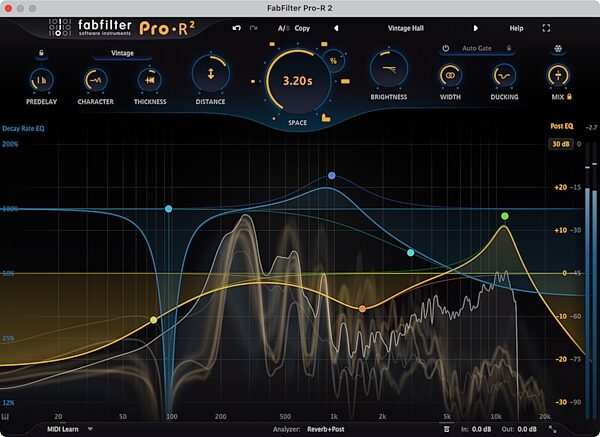Open the Vintage Hall preset menu

click(406, 28)
